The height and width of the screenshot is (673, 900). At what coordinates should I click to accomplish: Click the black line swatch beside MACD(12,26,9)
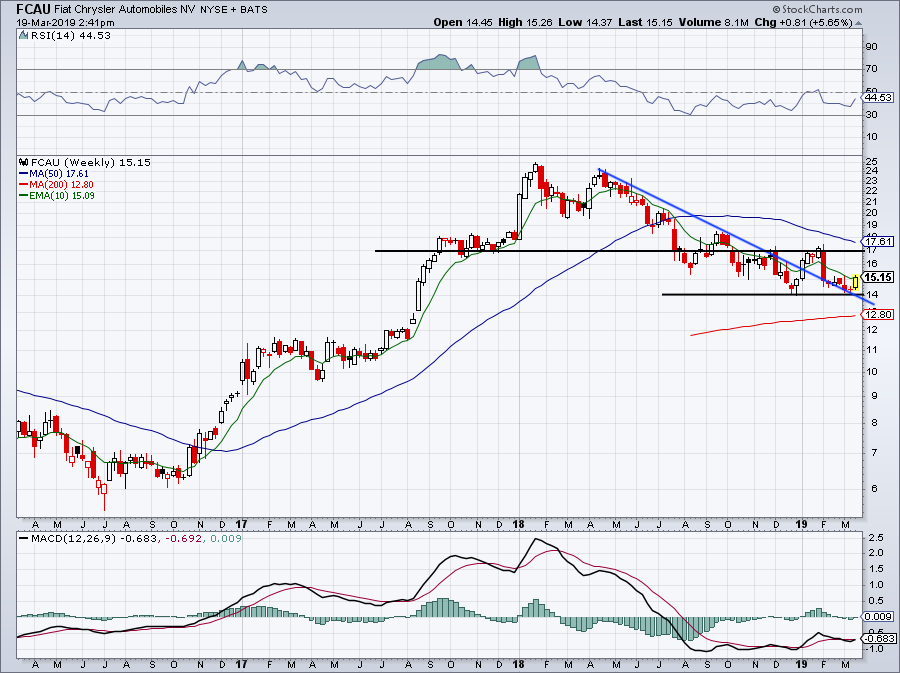23,539
